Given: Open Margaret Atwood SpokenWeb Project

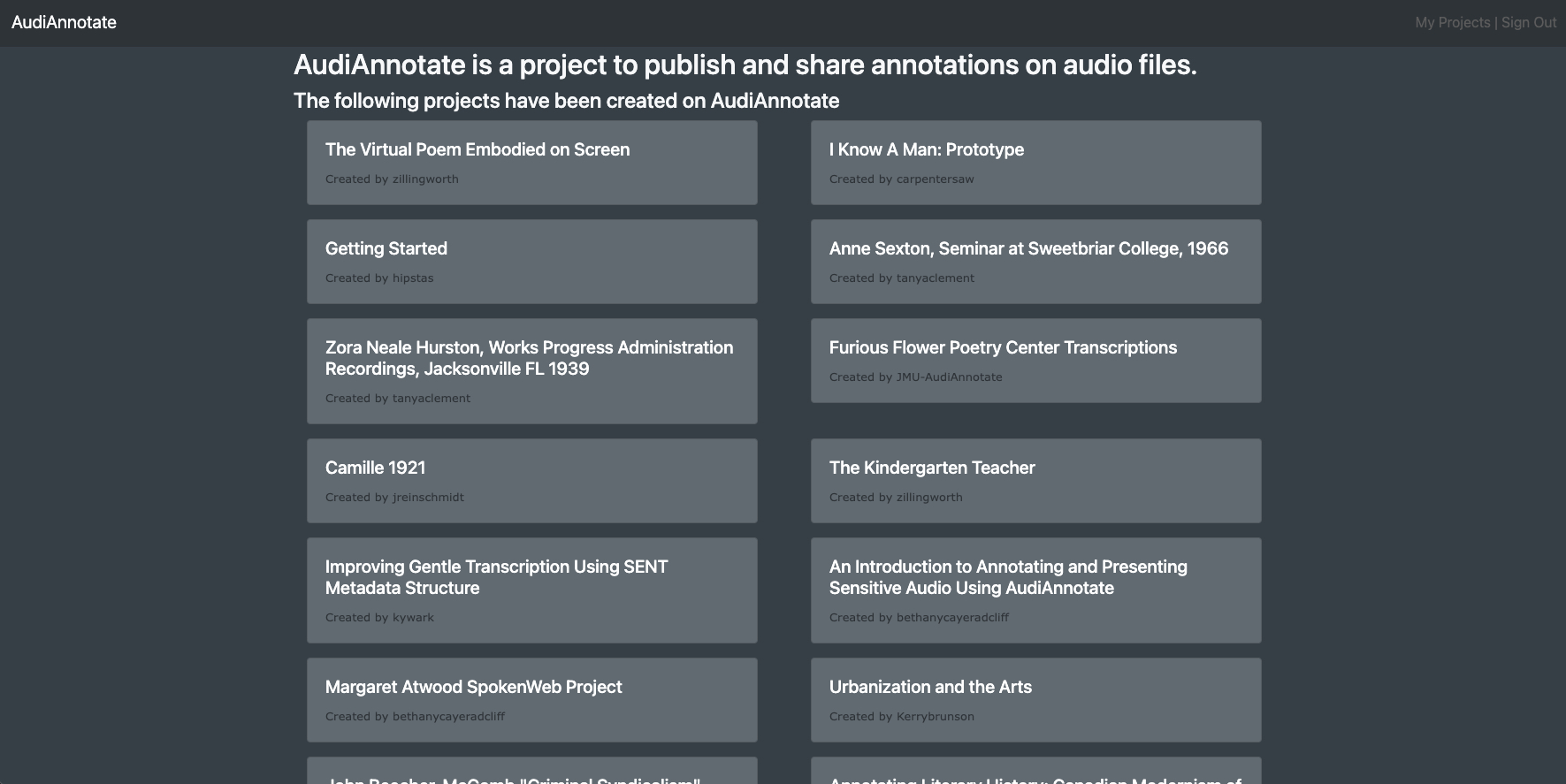Looking at the screenshot, I should (473, 687).
